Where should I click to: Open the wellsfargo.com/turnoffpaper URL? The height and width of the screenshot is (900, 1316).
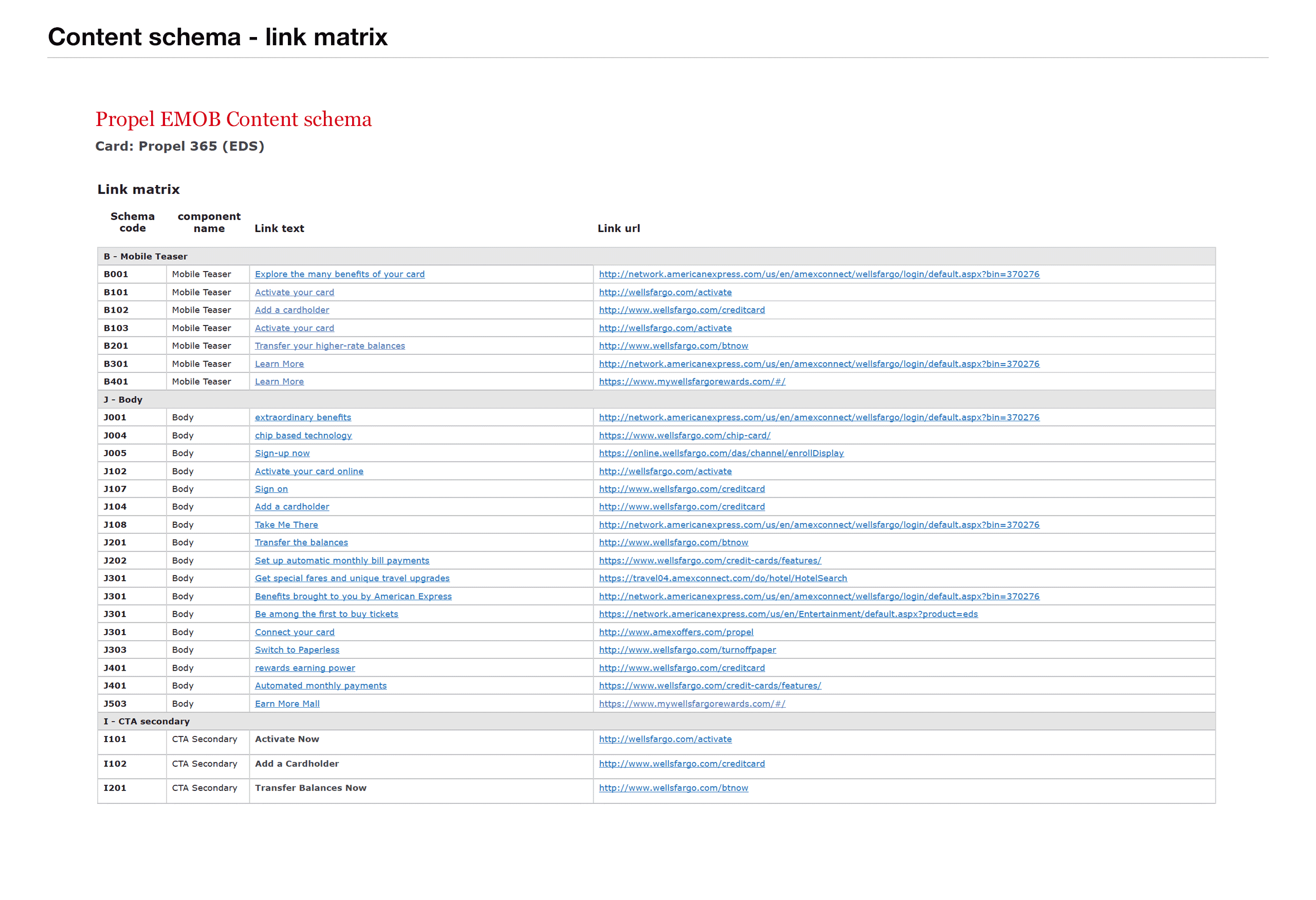pyautogui.click(x=687, y=650)
